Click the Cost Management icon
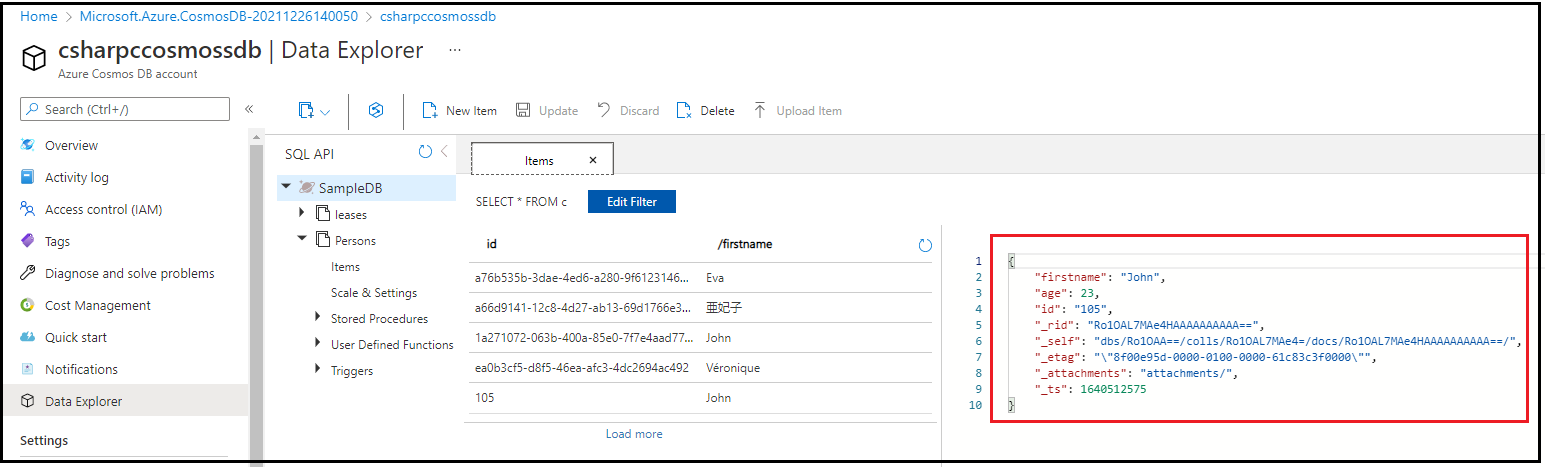 click(28, 305)
